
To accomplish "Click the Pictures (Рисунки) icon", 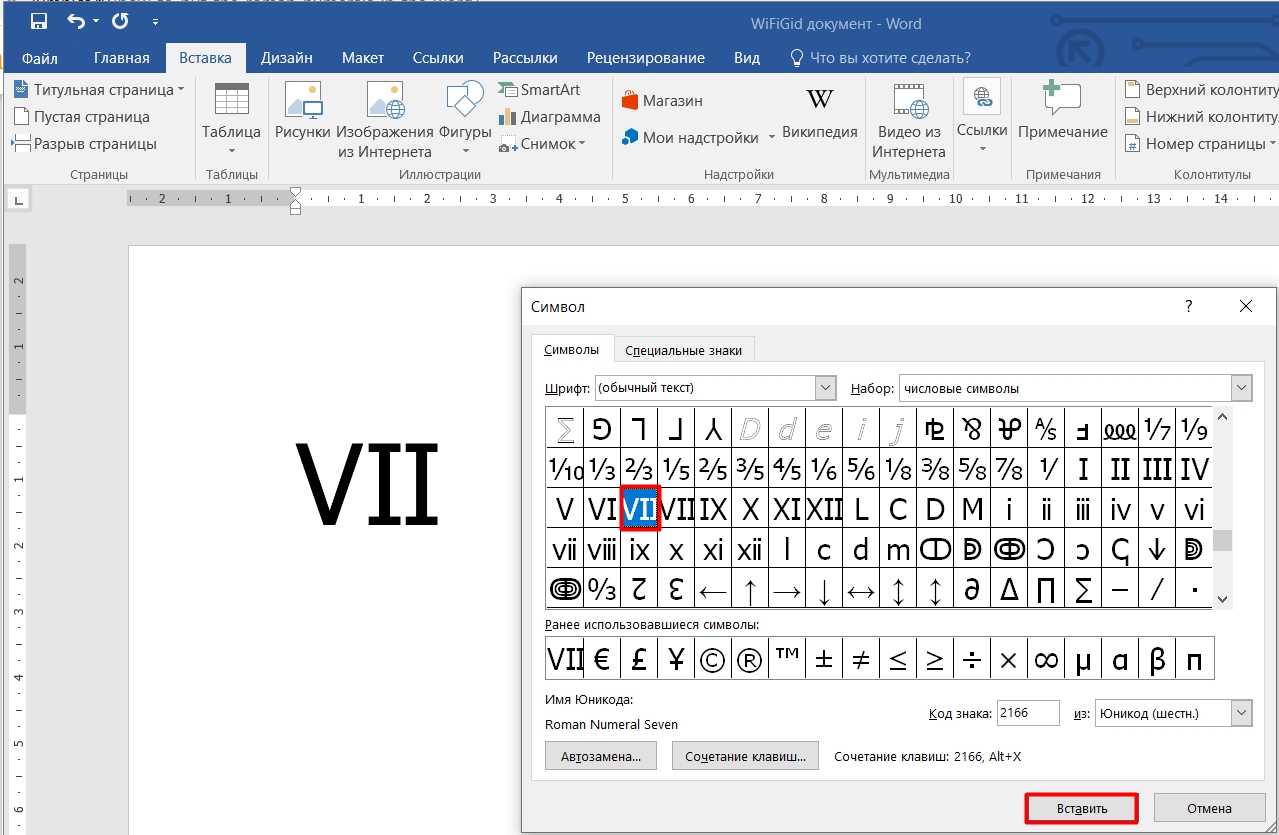I will pos(303,102).
